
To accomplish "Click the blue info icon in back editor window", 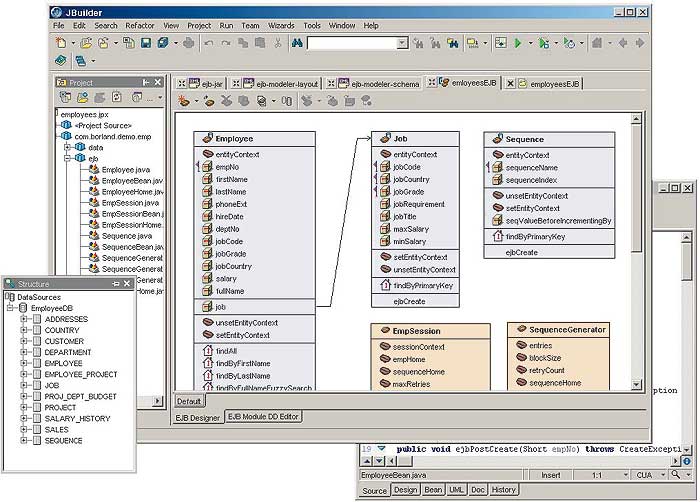I will [x=687, y=461].
